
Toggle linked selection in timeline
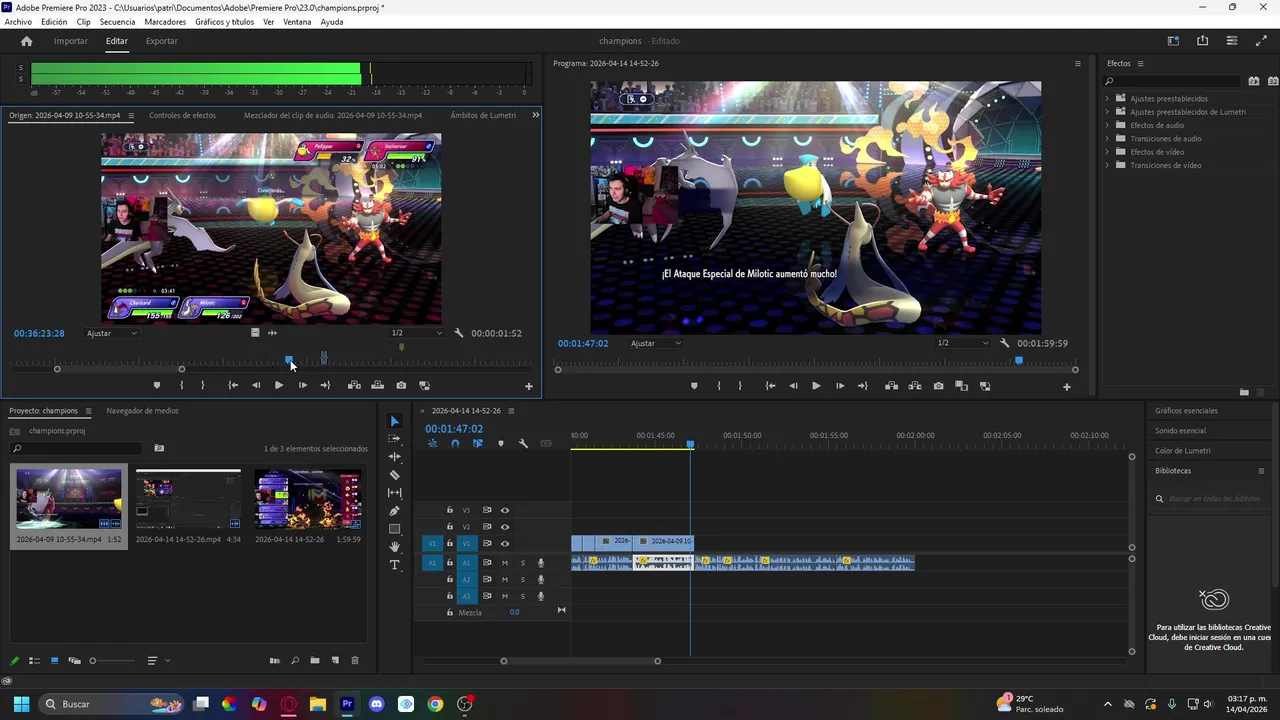(x=477, y=443)
